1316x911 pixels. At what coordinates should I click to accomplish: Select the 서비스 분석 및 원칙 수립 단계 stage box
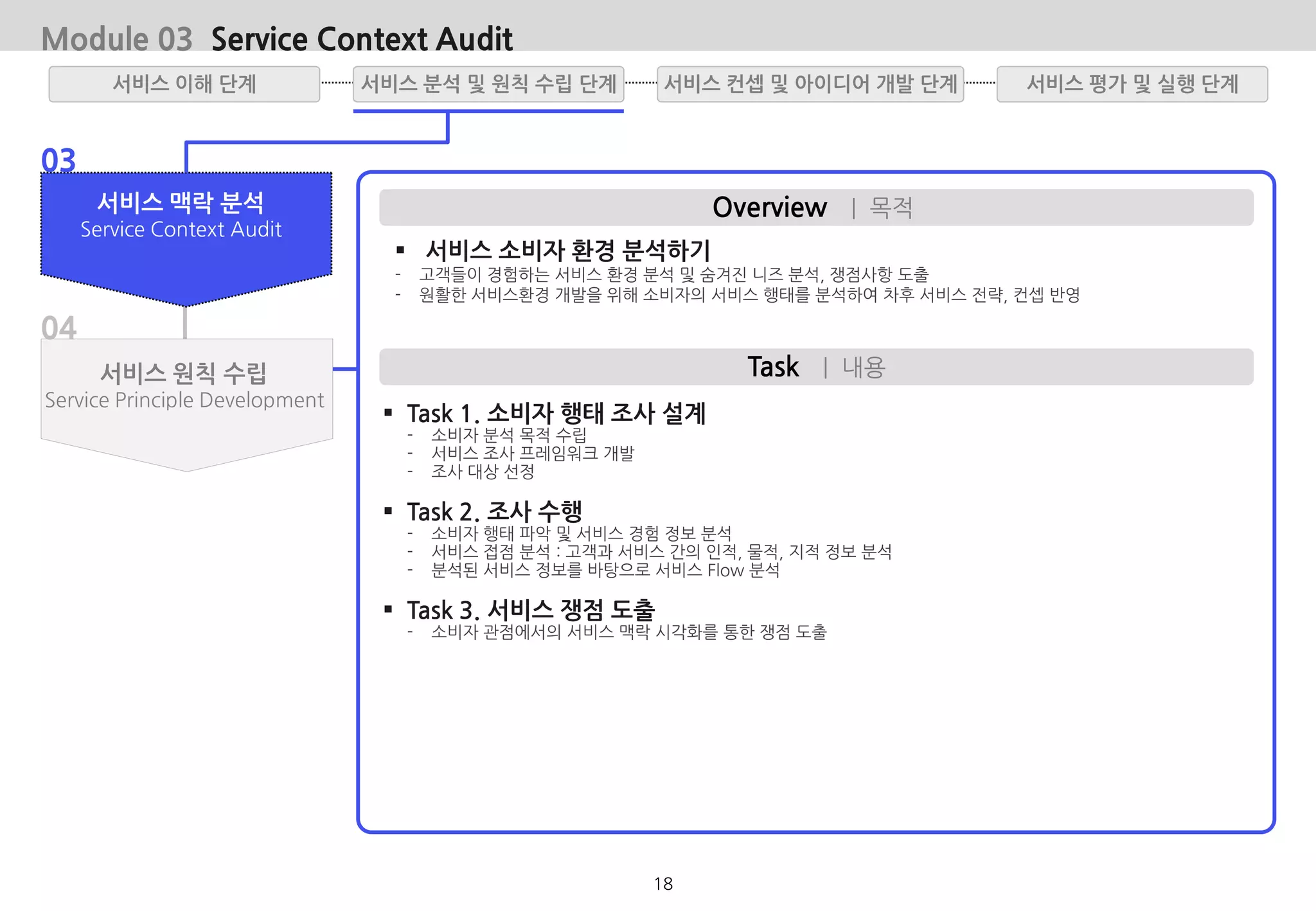(488, 84)
